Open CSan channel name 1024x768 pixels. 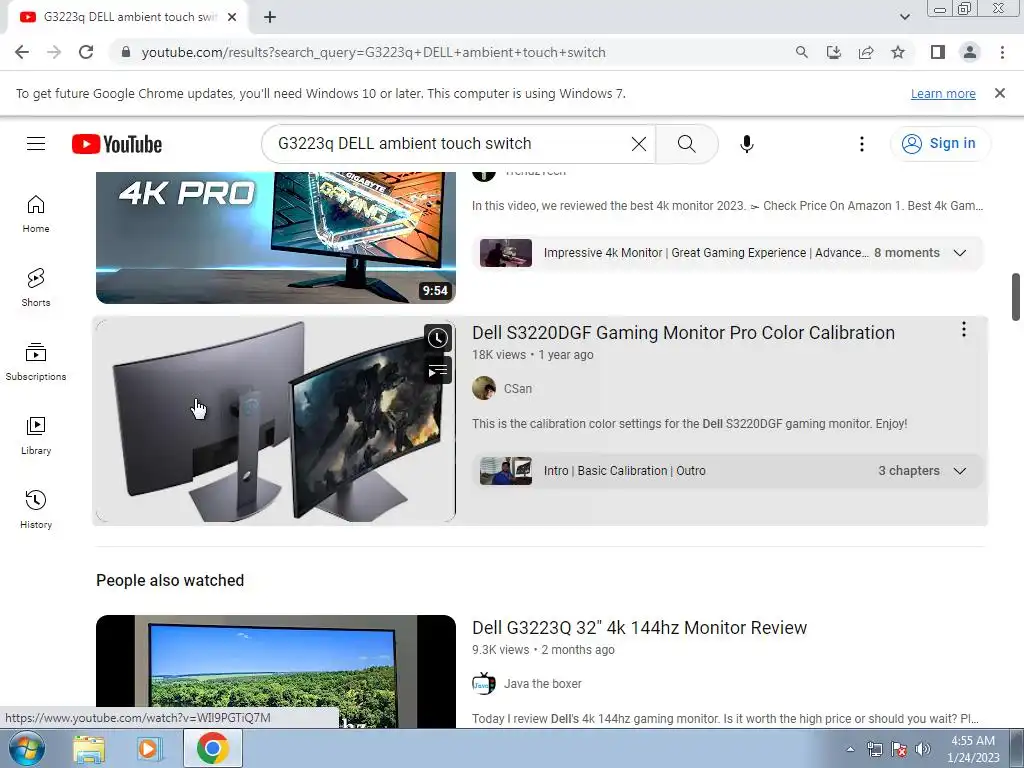click(518, 389)
